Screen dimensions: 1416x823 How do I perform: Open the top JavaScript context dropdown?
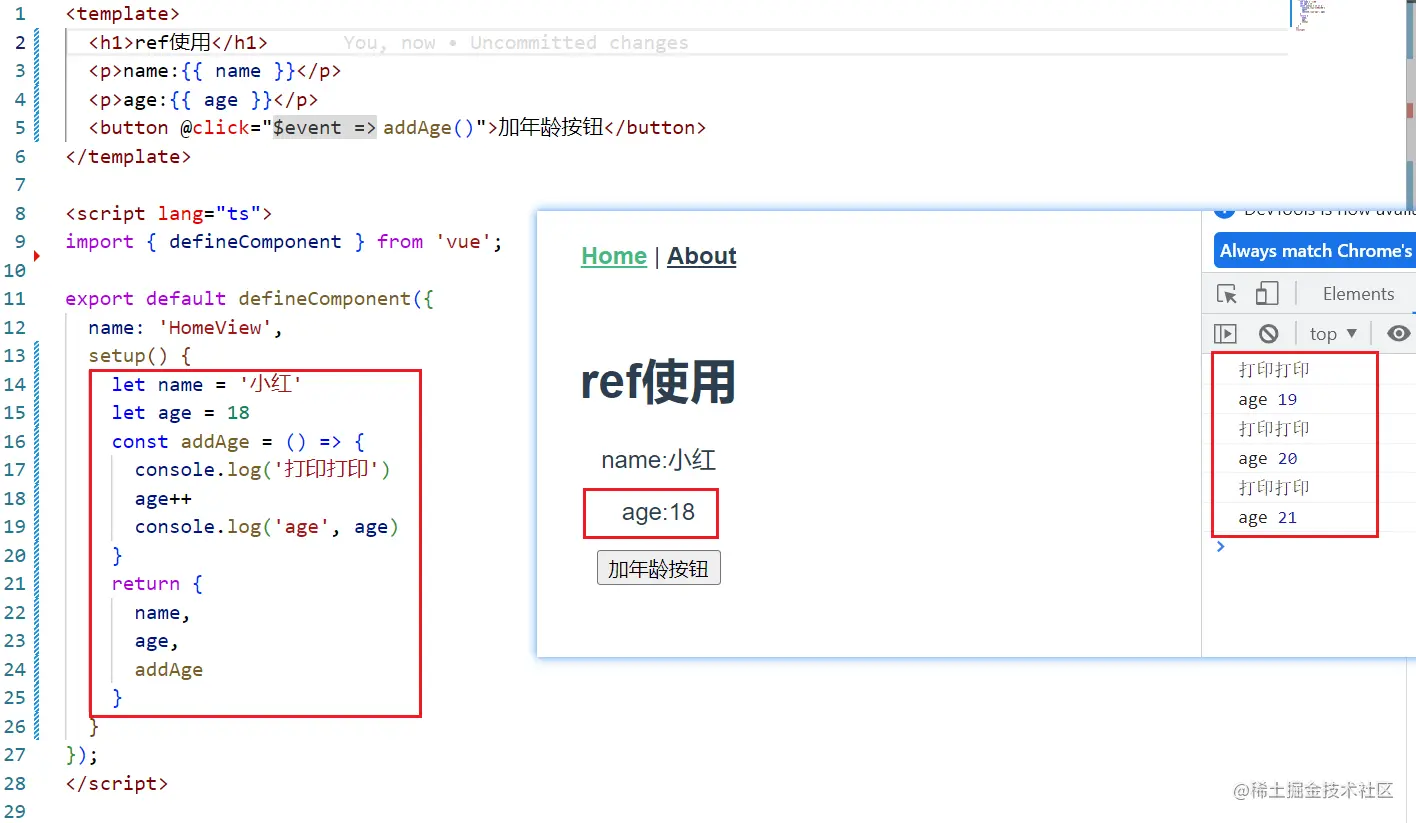(1333, 334)
